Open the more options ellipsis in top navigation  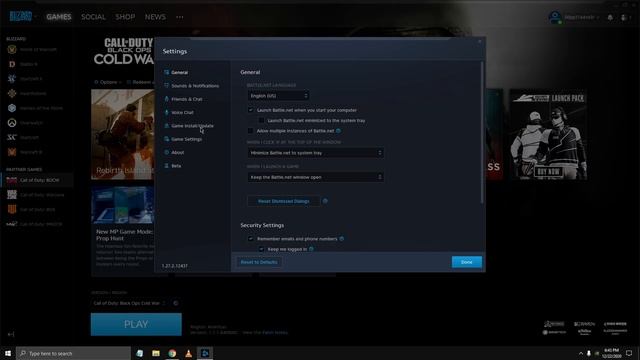pyautogui.click(x=180, y=17)
